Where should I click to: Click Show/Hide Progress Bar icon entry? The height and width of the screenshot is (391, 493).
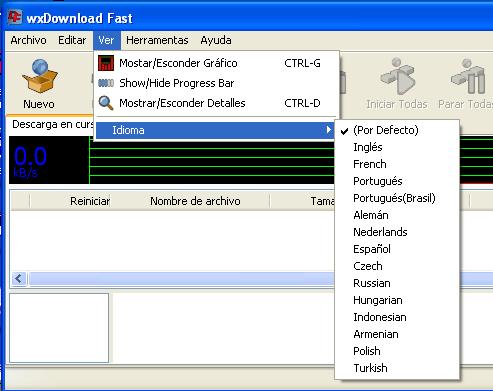click(106, 83)
